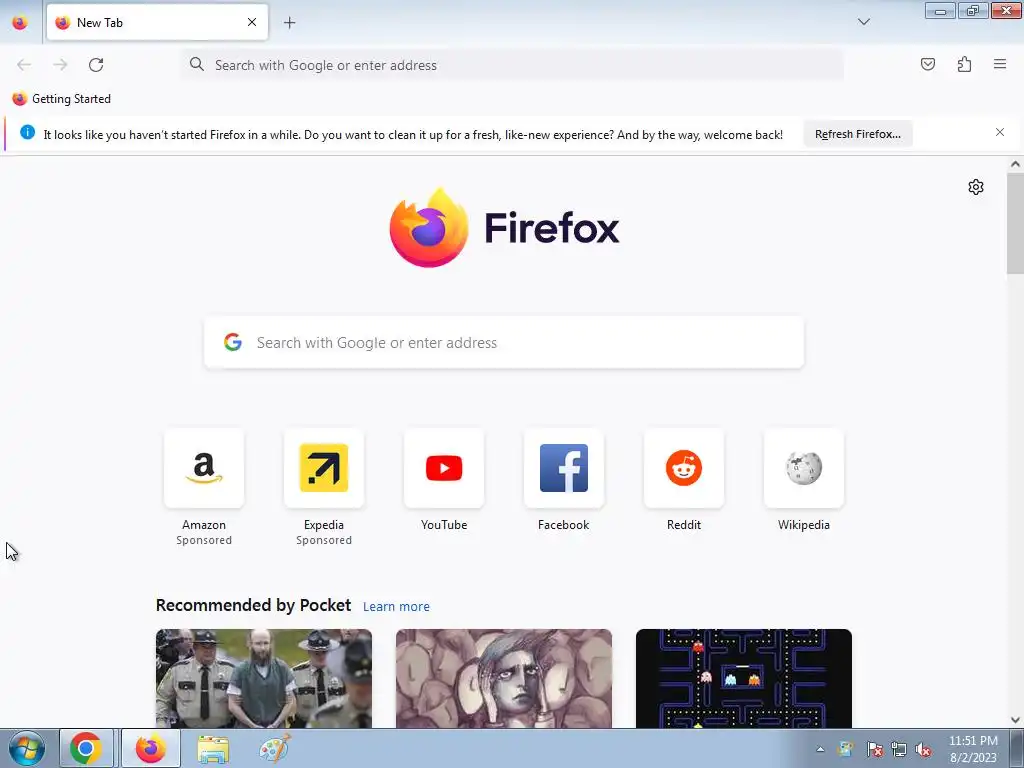Open the taskbar clock and date
The image size is (1024, 768).
973,749
